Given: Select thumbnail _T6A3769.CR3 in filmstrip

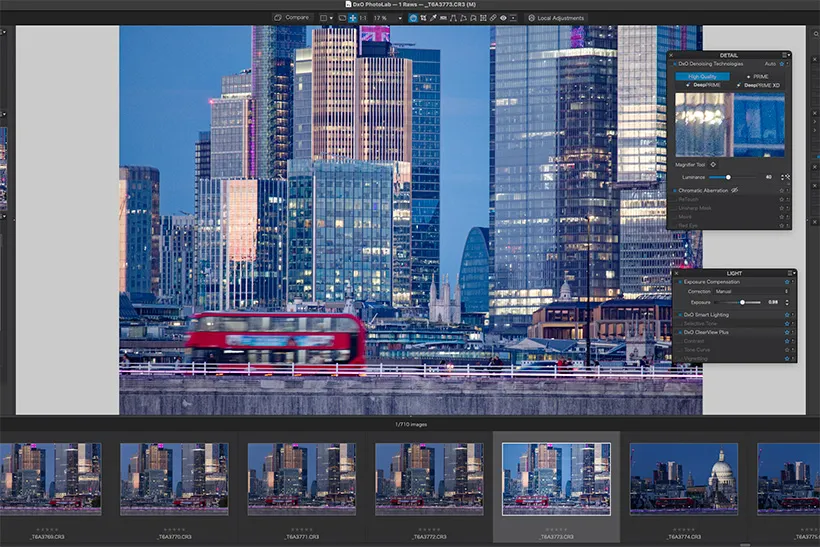Looking at the screenshot, I should coord(50,480).
